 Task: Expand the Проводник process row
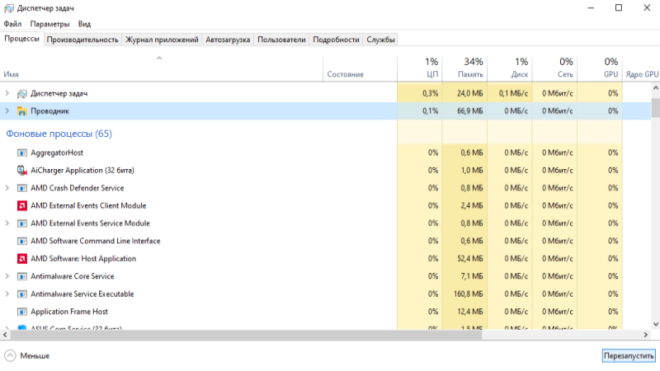[x=7, y=111]
